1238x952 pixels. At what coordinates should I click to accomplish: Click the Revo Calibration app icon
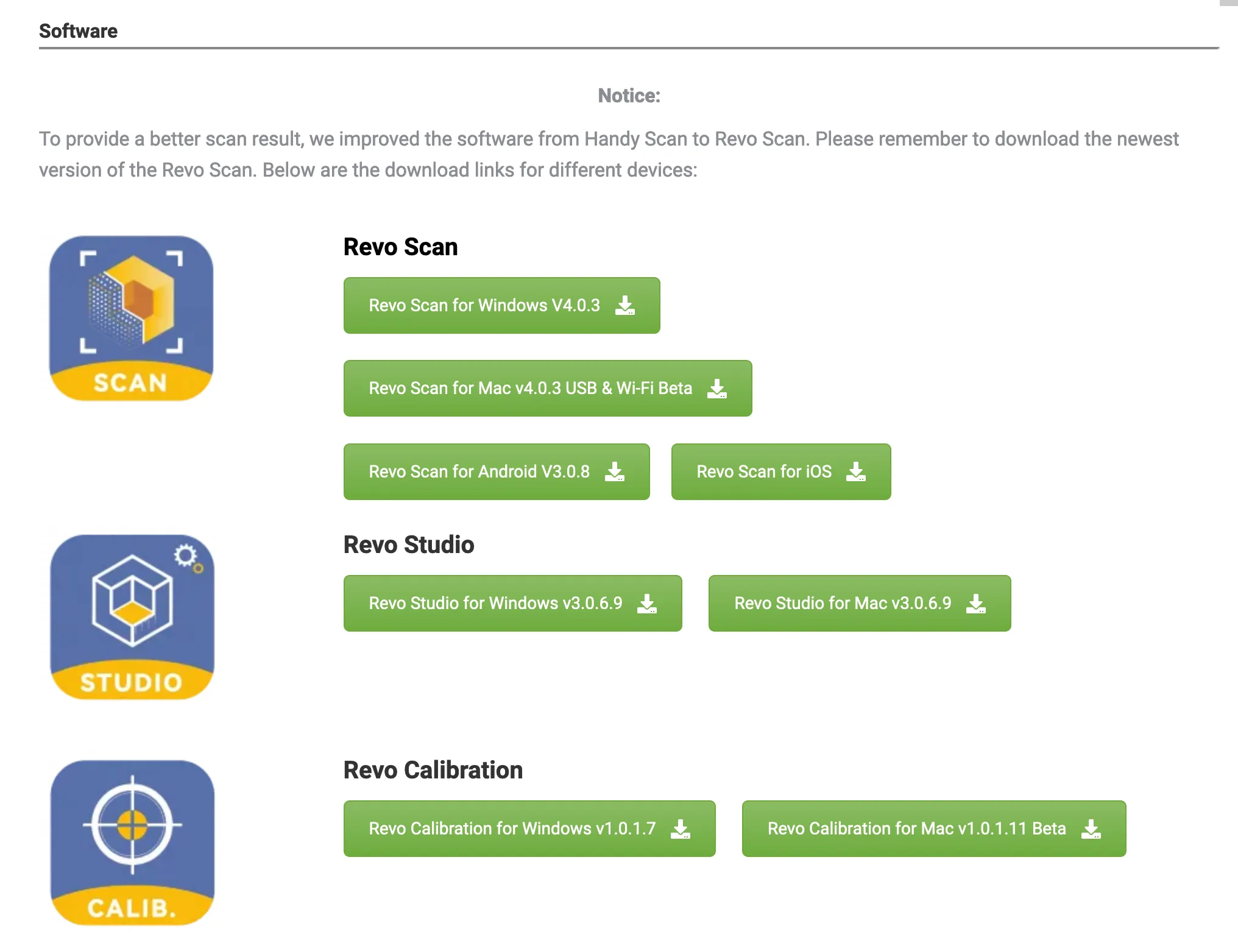(x=132, y=842)
